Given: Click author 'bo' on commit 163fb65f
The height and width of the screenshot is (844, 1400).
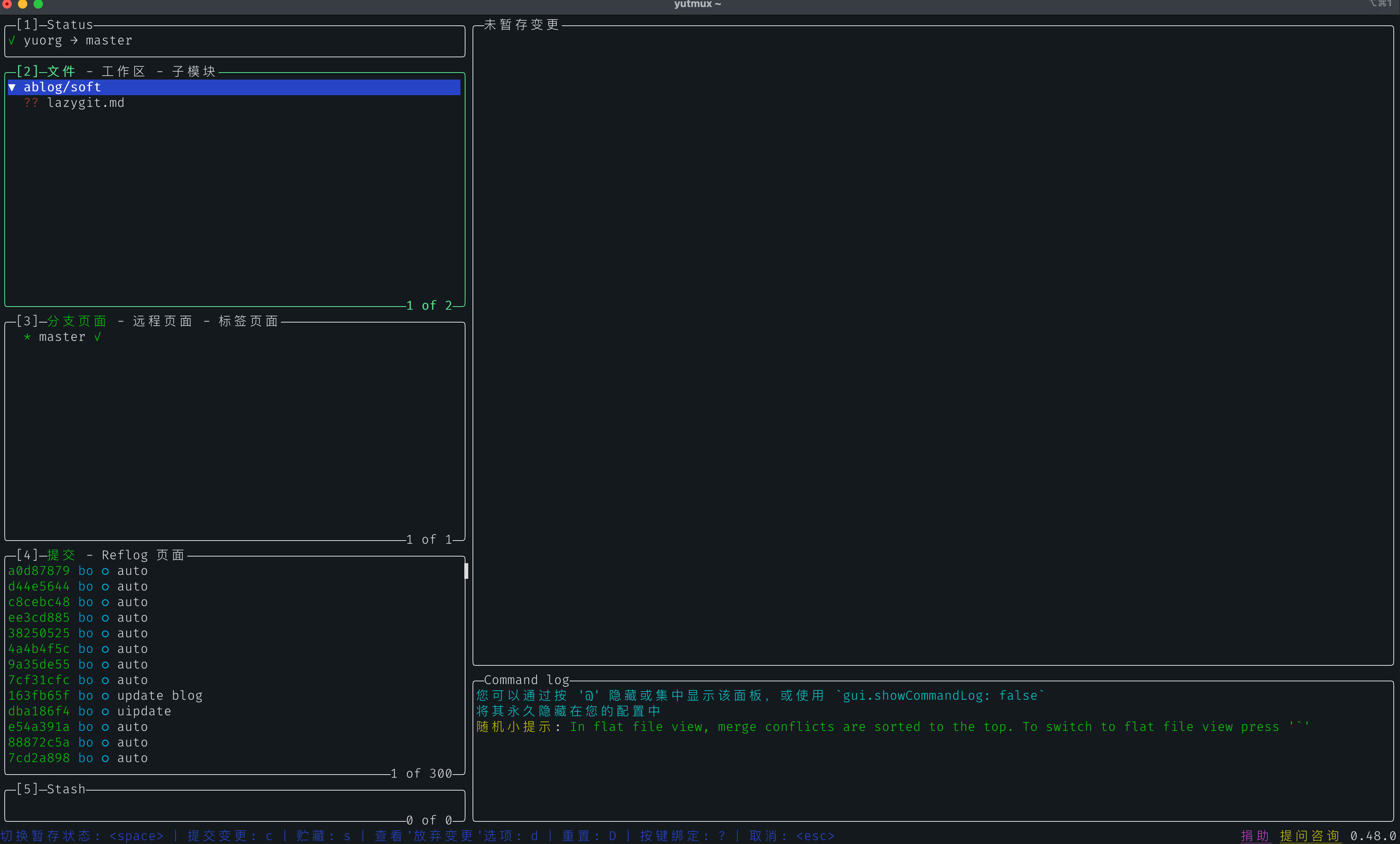Looking at the screenshot, I should point(86,696).
